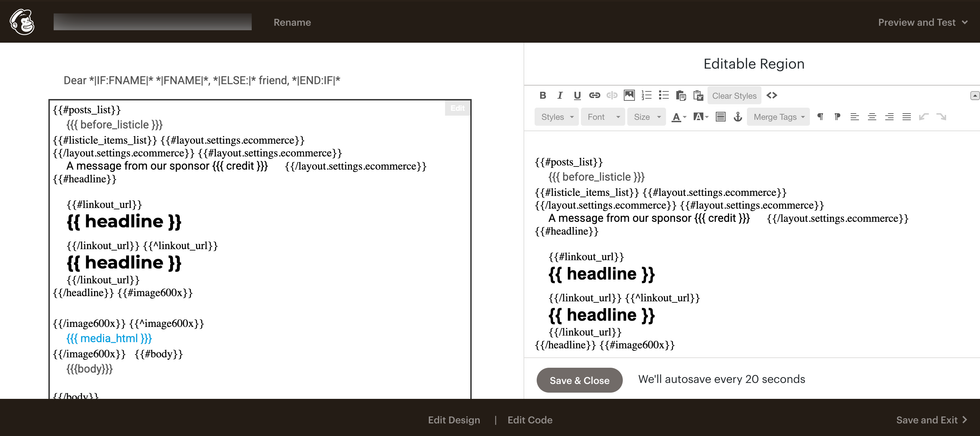Click 'A message from our sponsor' in the editor
Screen dimensions: 980x436
pyautogui.click(x=621, y=219)
